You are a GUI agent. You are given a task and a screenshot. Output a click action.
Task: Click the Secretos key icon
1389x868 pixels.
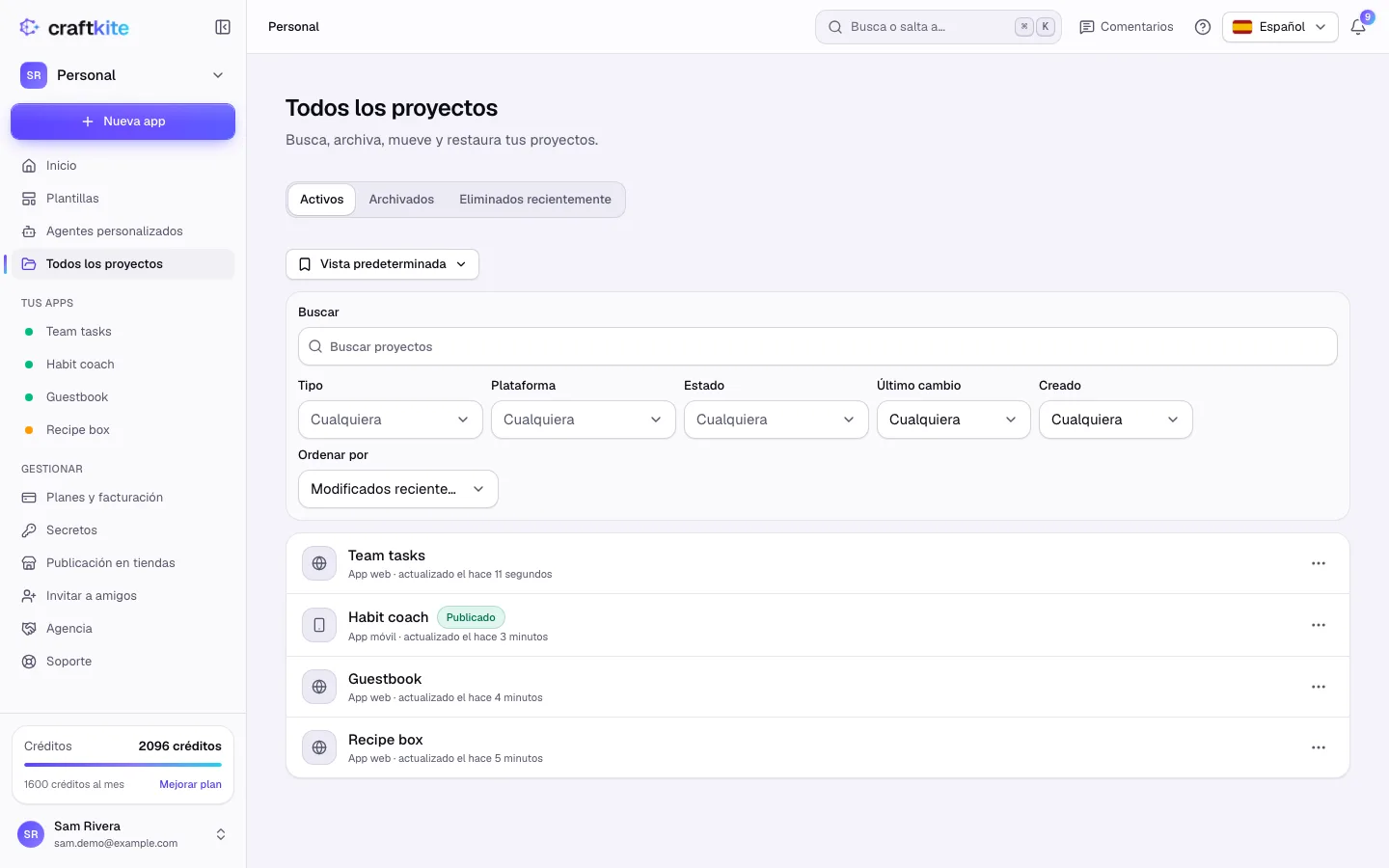click(29, 530)
